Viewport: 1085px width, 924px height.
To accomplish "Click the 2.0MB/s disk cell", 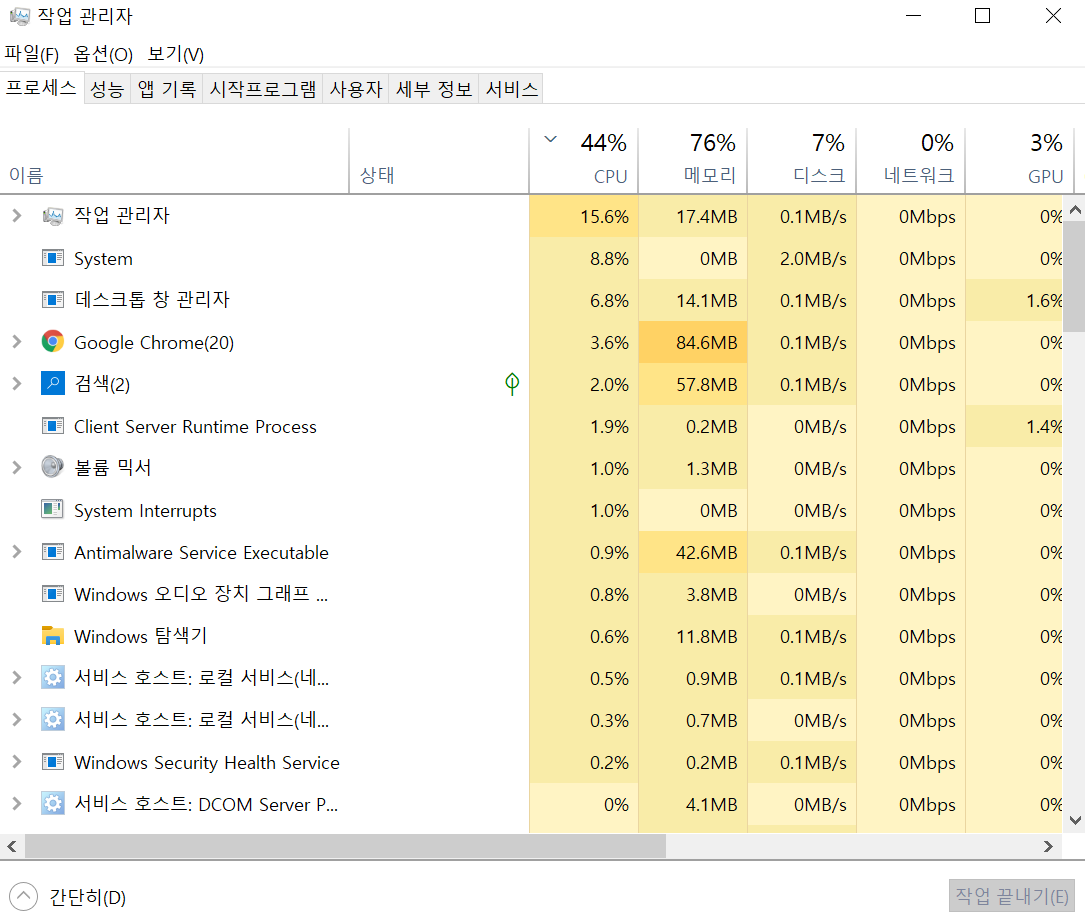I will click(x=802, y=258).
